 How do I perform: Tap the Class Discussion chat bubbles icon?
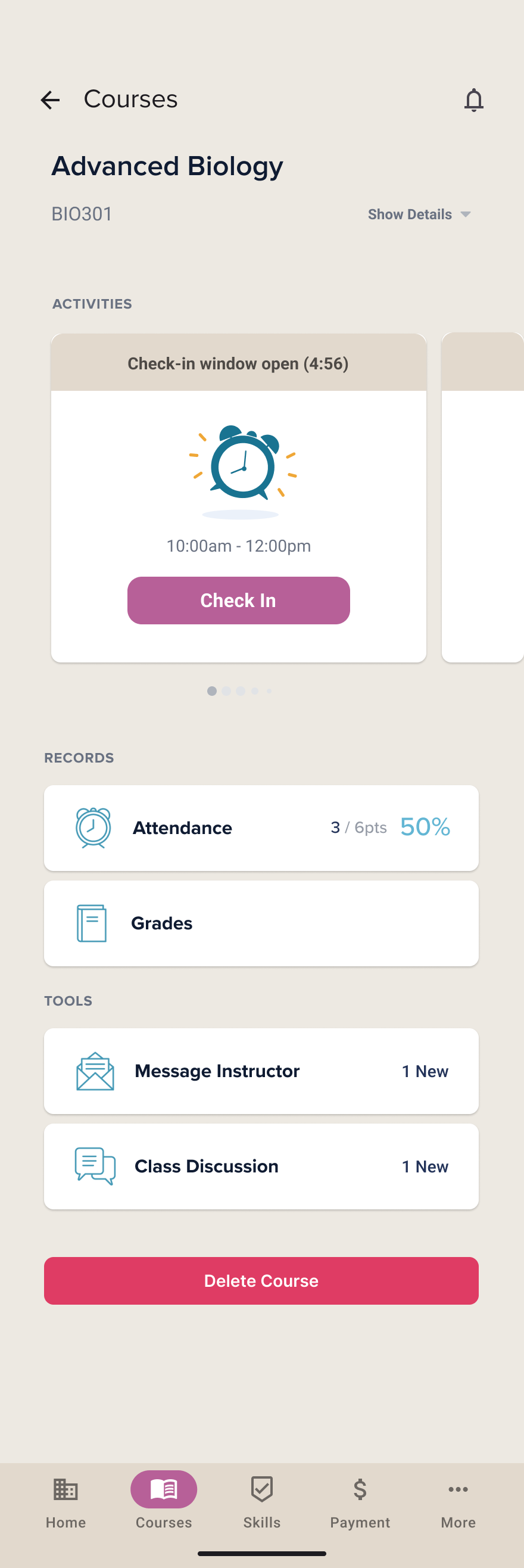[x=95, y=1166]
